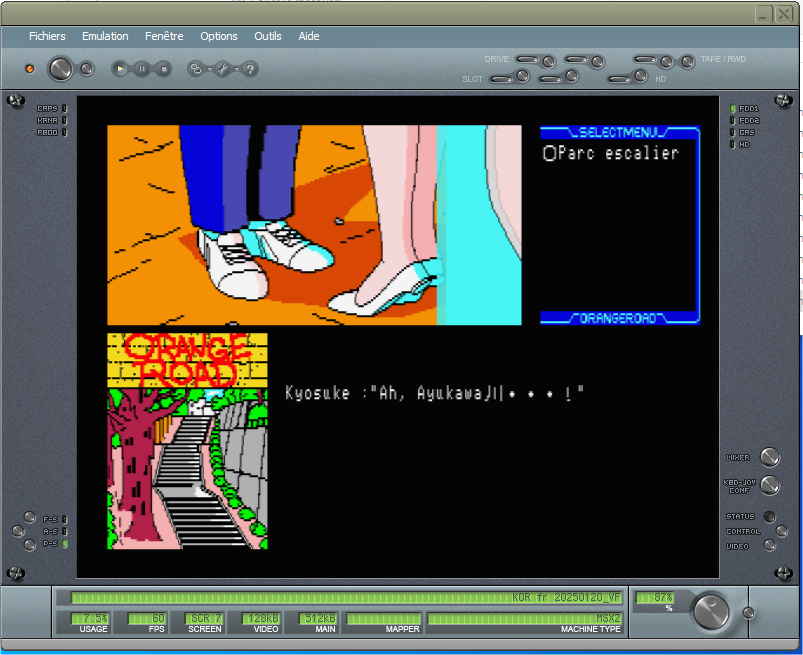Image resolution: width=803 pixels, height=655 pixels.
Task: Click the first DRIVE eject knob
Action: [x=548, y=62]
